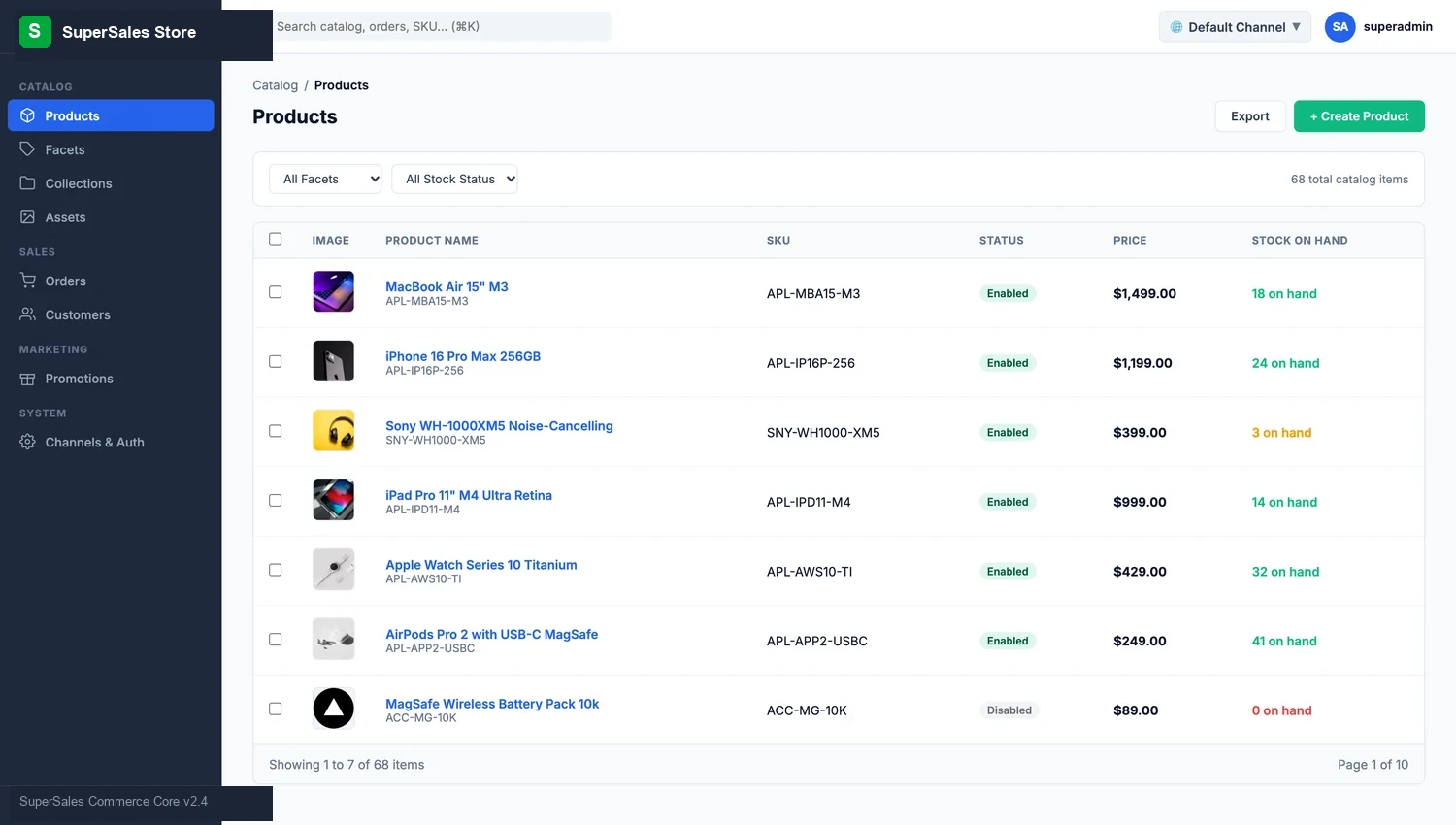Click the Channels & Auth gear icon
The width and height of the screenshot is (1456, 825).
[28, 442]
